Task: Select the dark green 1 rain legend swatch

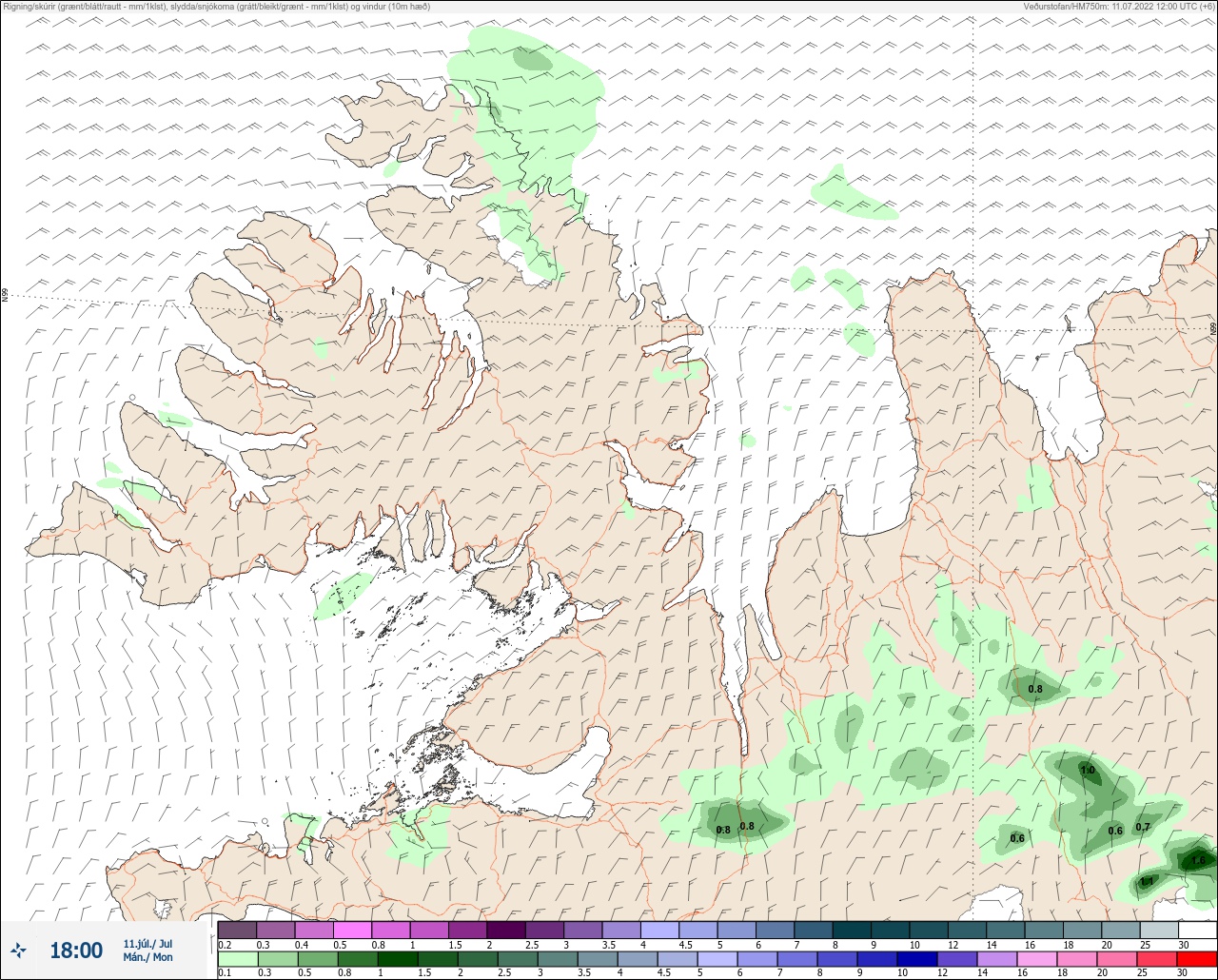Action: [x=397, y=959]
